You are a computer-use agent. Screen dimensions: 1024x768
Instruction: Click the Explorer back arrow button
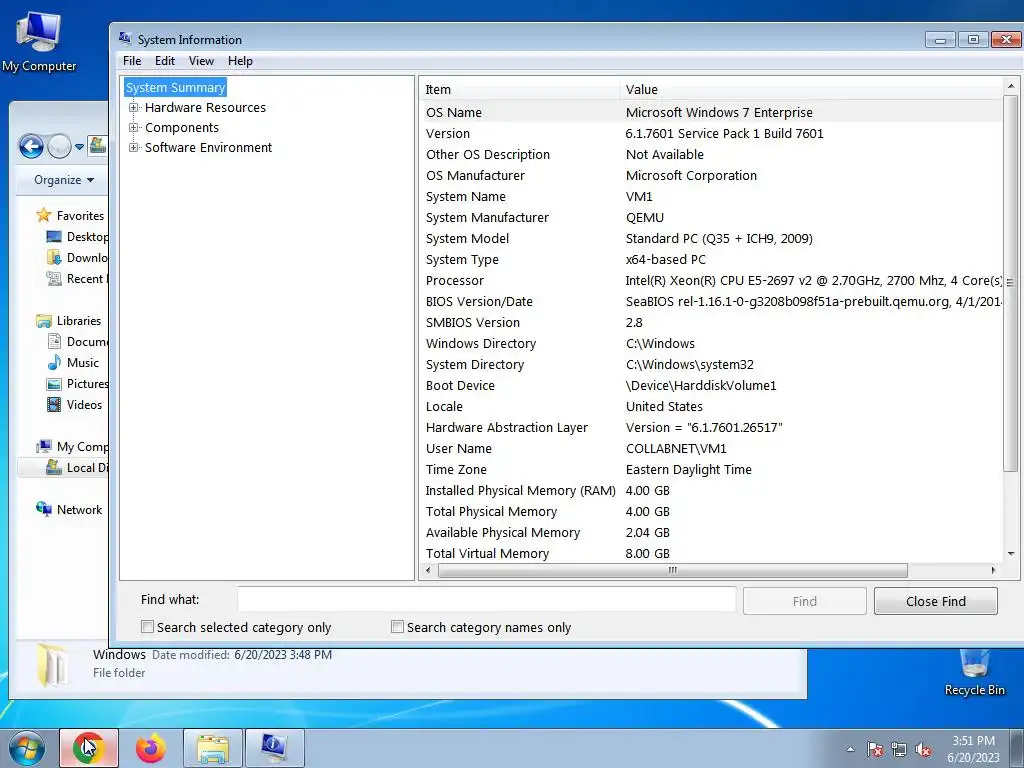[31, 146]
